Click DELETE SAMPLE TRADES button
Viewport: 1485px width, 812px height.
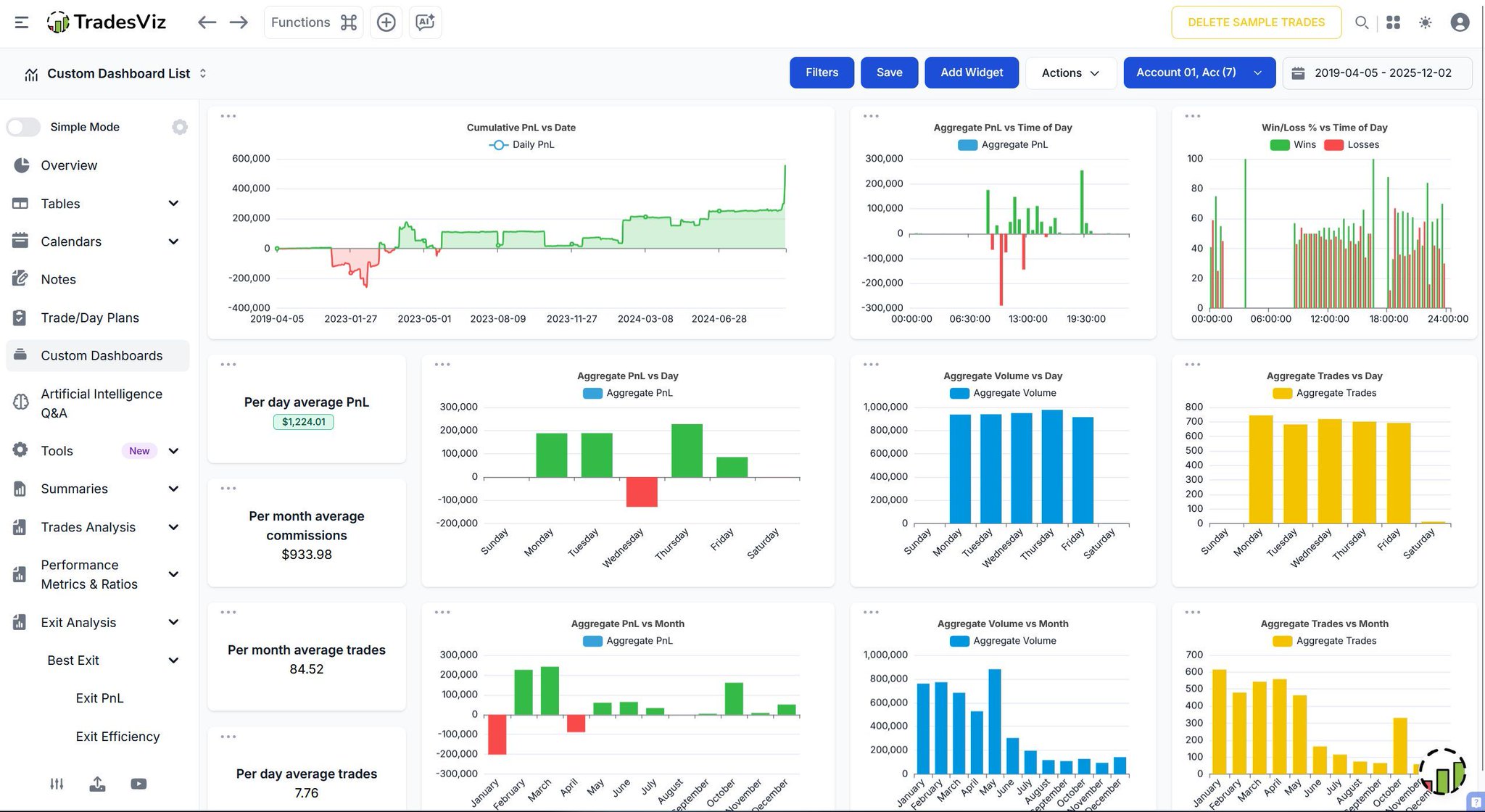point(1256,22)
